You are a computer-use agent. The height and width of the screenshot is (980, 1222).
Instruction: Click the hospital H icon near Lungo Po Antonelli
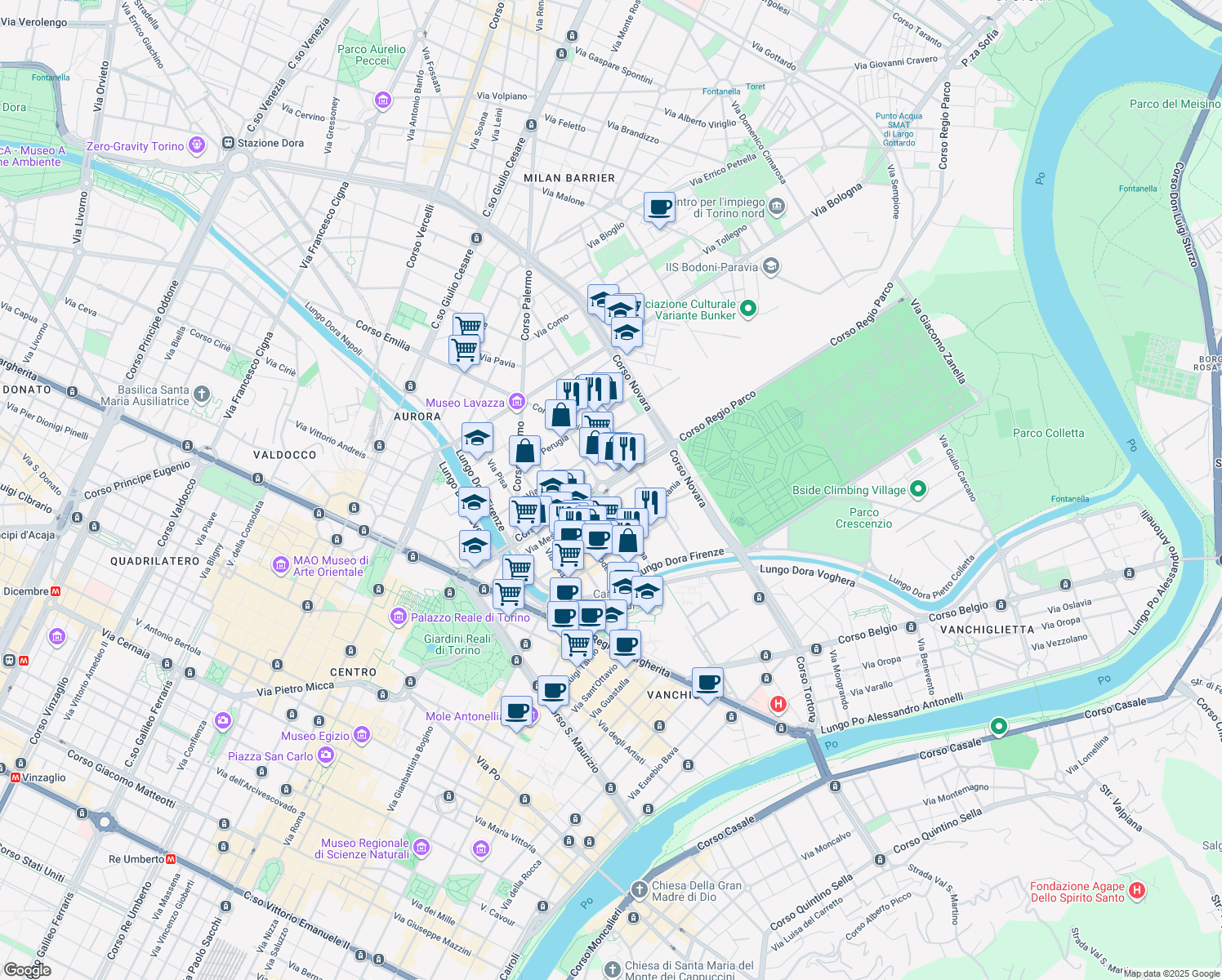click(x=777, y=704)
